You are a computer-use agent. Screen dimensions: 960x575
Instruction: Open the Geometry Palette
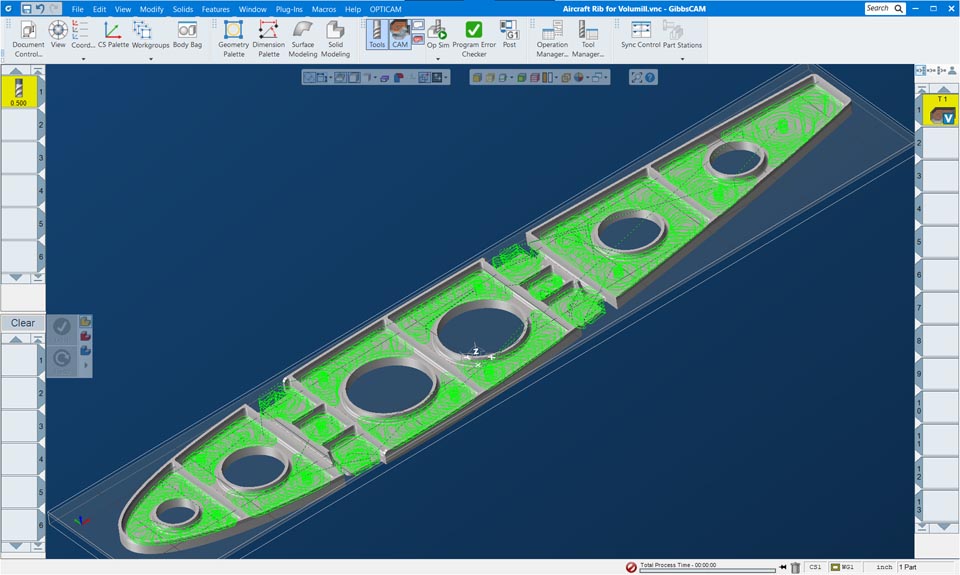[233, 38]
